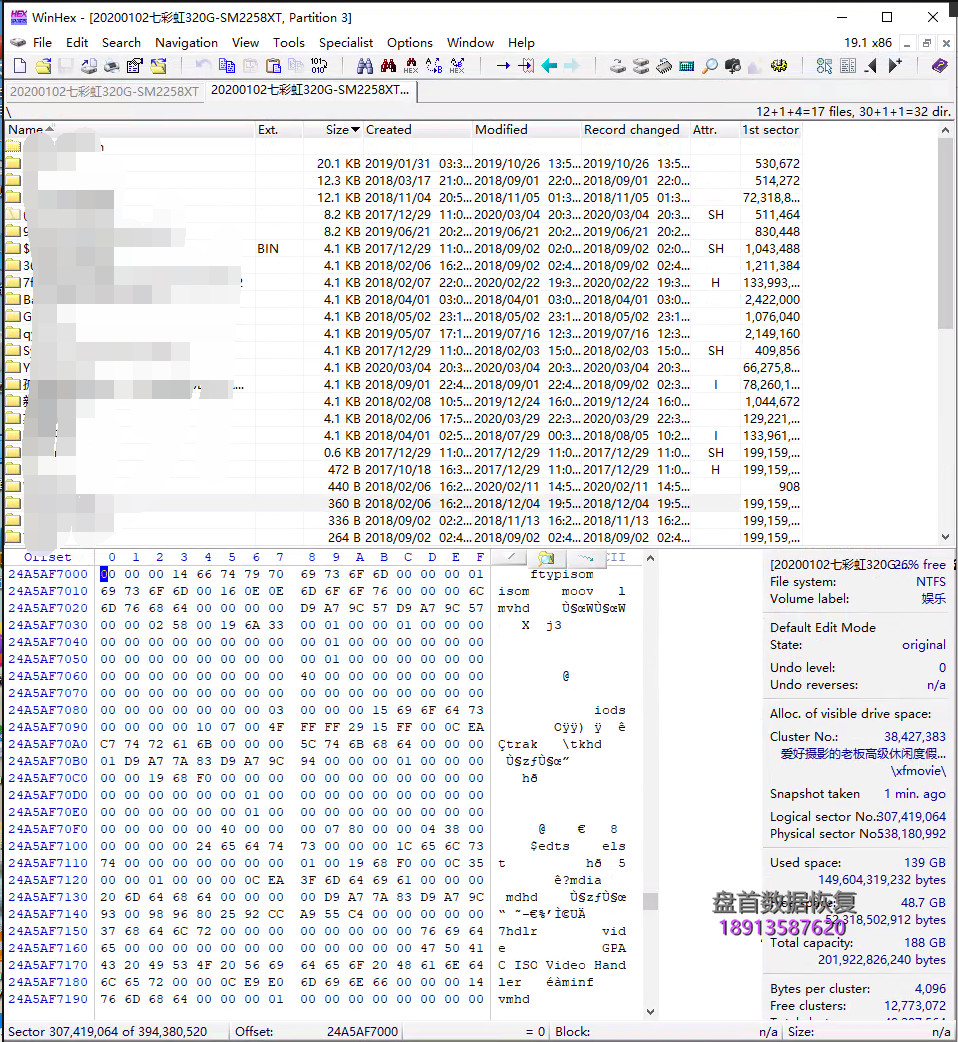Sort the file list by Name column
This screenshot has width=958, height=1042.
point(131,130)
